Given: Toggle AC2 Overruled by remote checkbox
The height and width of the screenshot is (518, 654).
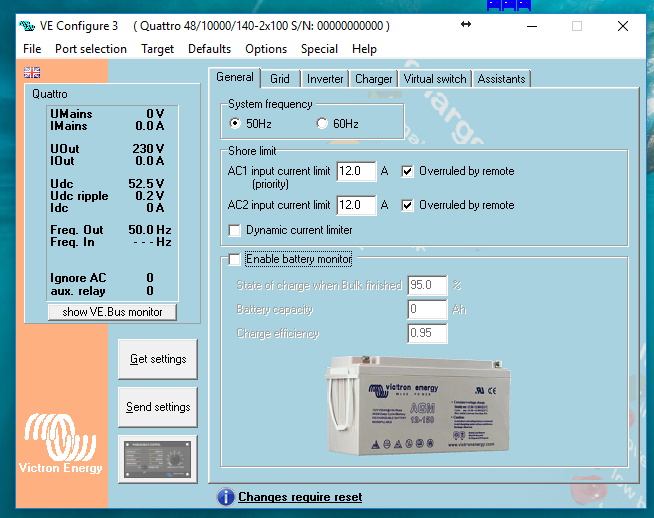Looking at the screenshot, I should pyautogui.click(x=407, y=205).
